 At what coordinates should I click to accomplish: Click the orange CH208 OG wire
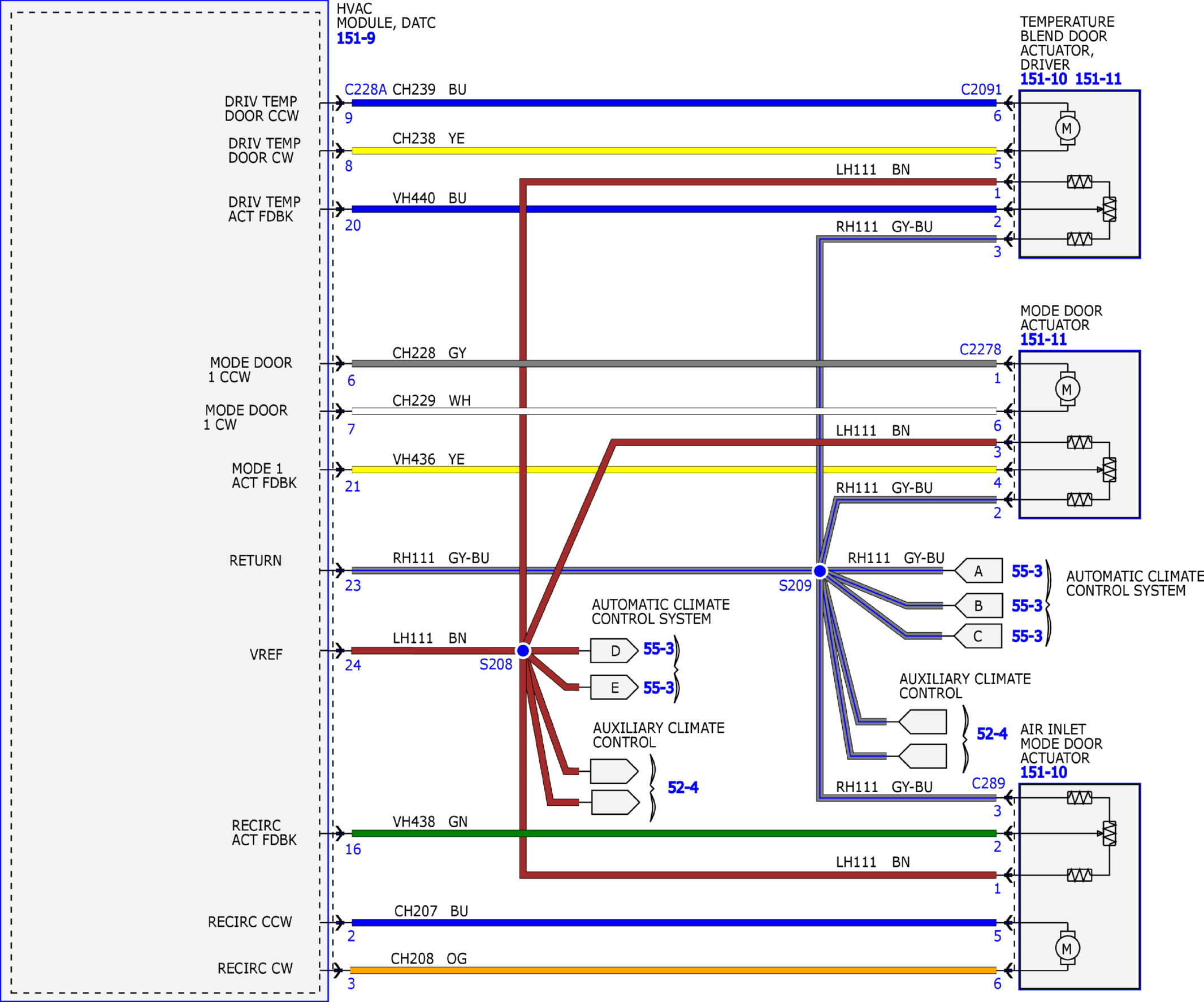coord(674,970)
